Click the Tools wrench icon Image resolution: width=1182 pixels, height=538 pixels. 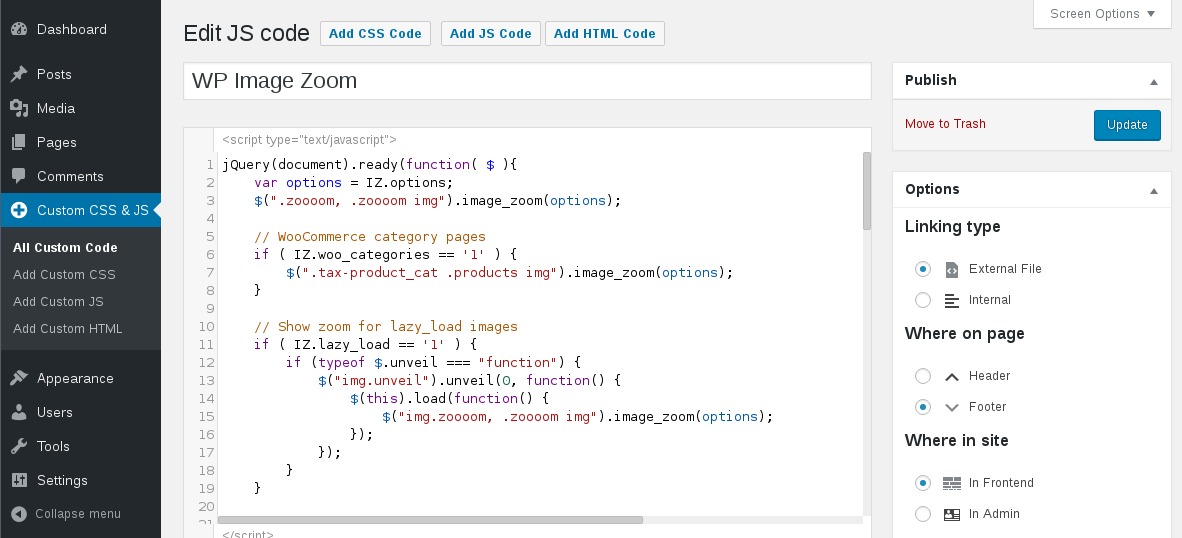click(x=19, y=446)
